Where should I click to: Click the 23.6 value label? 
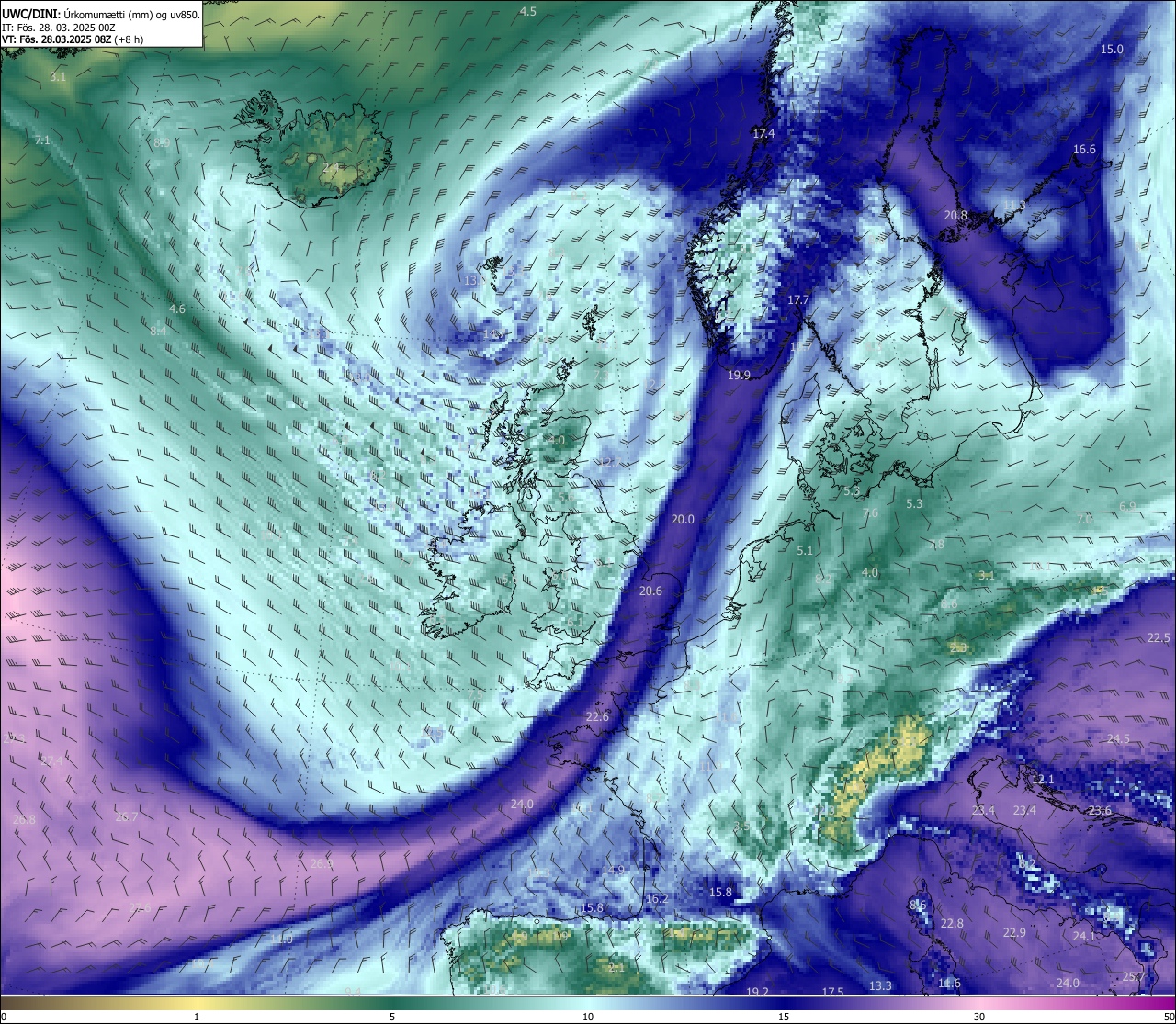(1100, 811)
